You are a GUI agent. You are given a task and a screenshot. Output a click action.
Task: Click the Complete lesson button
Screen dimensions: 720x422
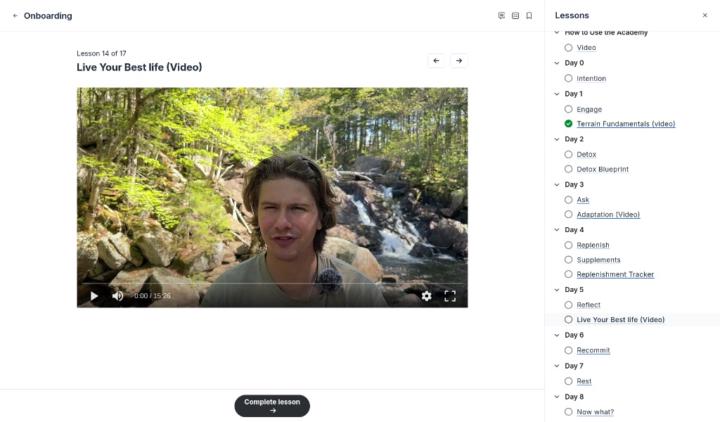click(272, 405)
